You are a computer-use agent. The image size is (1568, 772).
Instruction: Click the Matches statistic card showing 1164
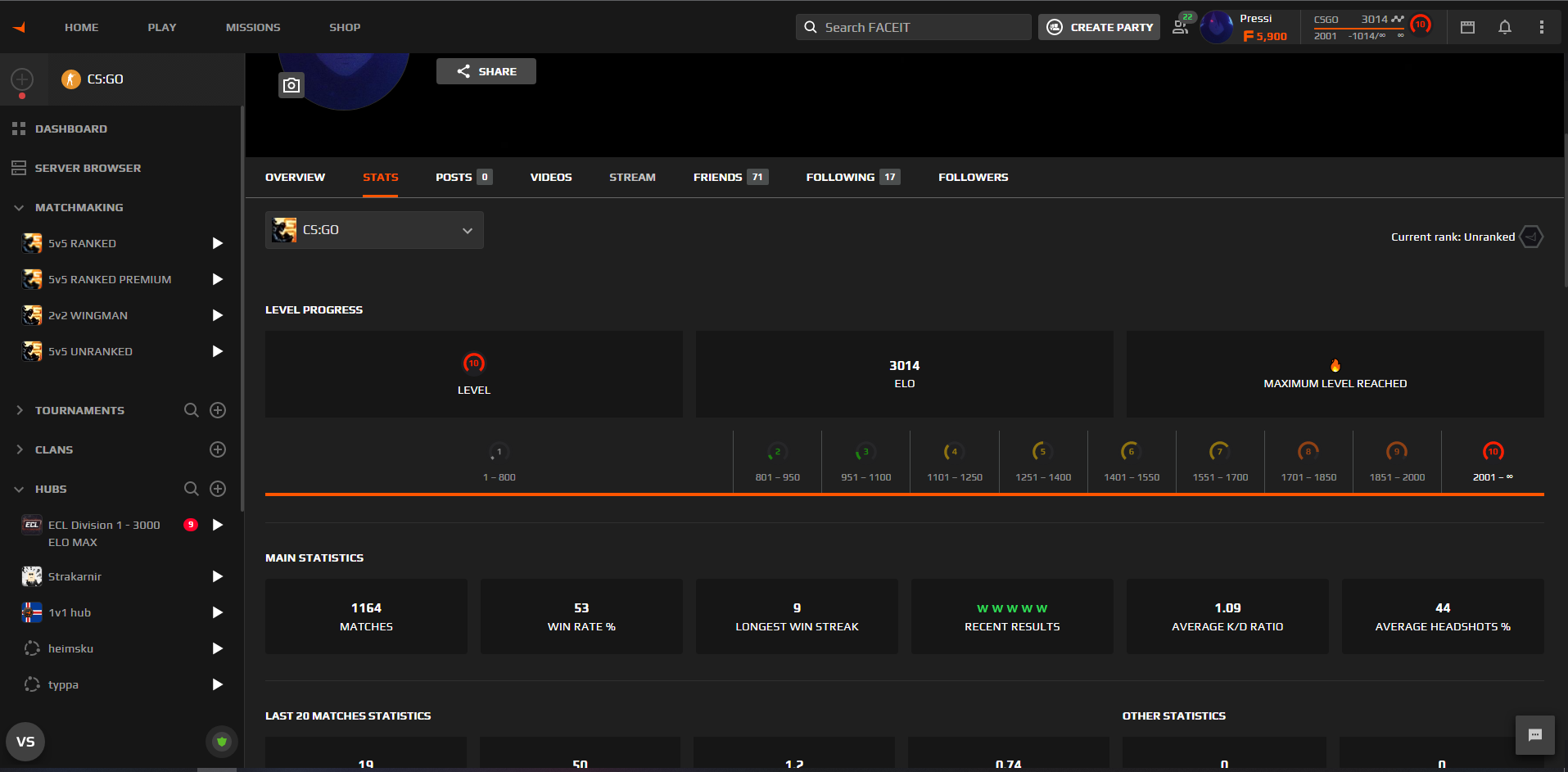click(x=366, y=616)
